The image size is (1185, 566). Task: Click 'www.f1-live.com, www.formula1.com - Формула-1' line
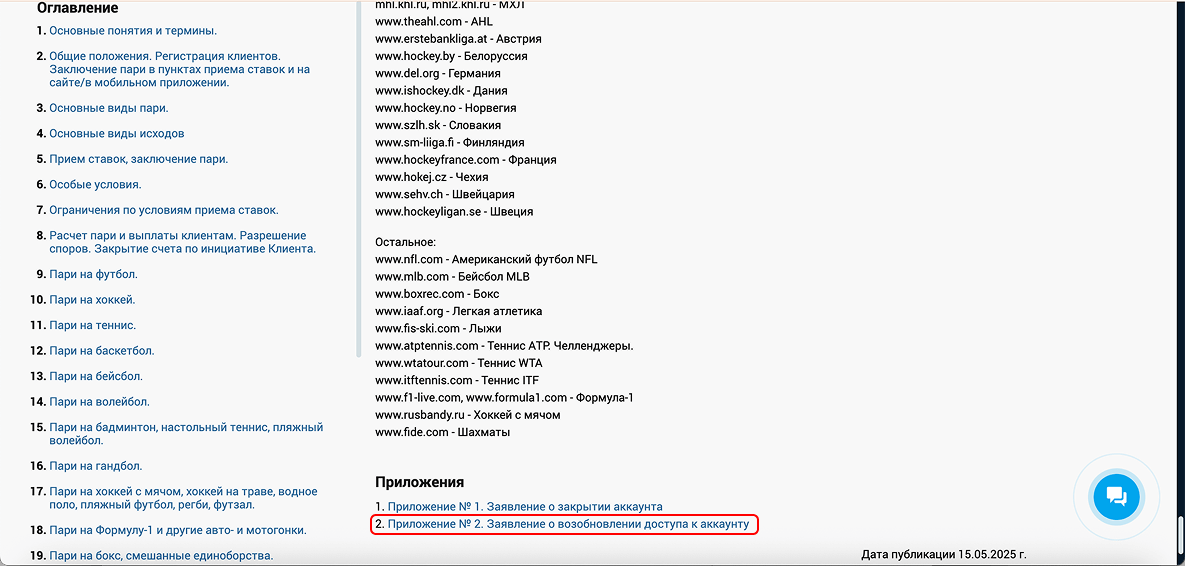tap(504, 398)
